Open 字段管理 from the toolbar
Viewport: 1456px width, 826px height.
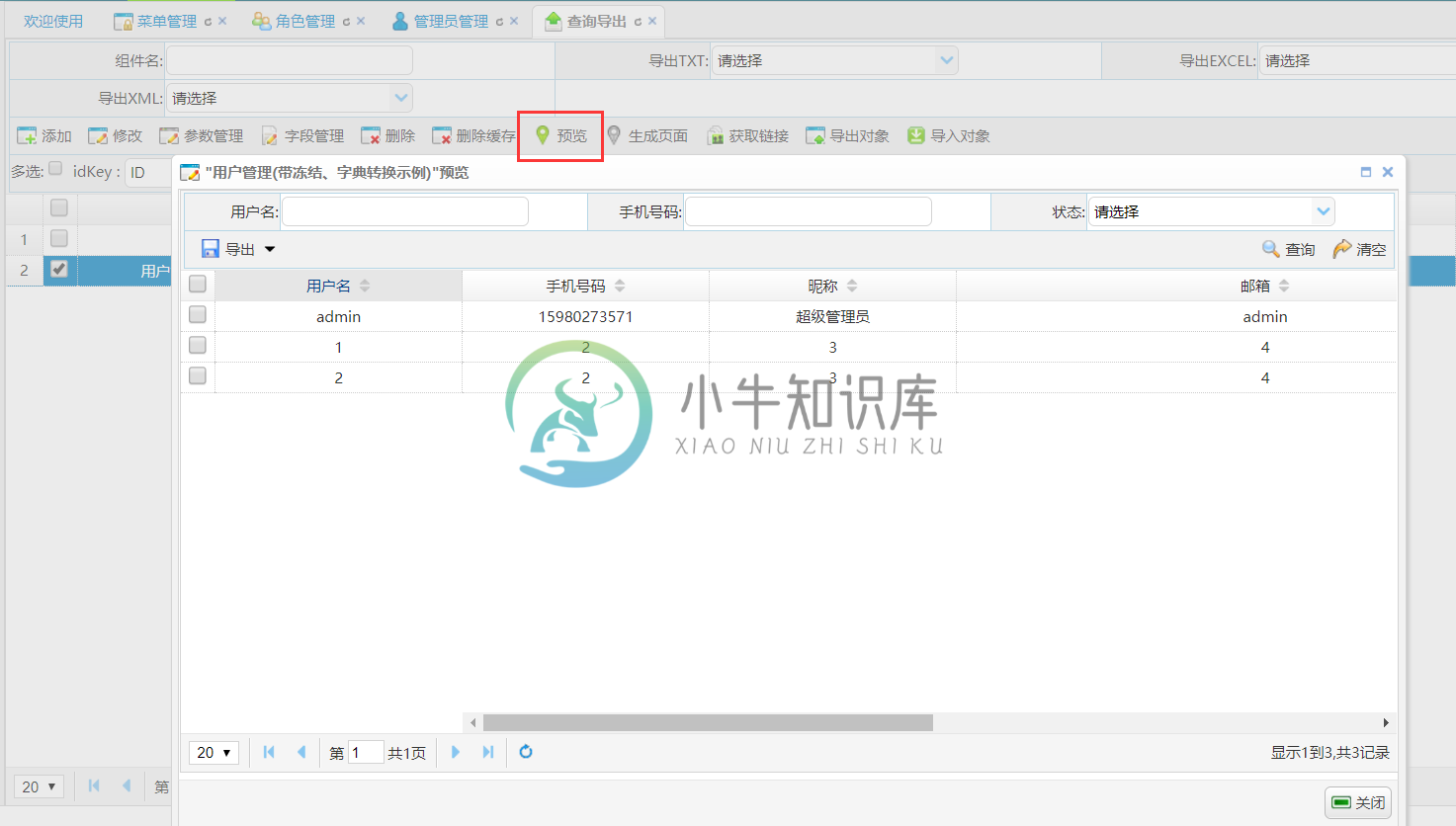coord(302,136)
